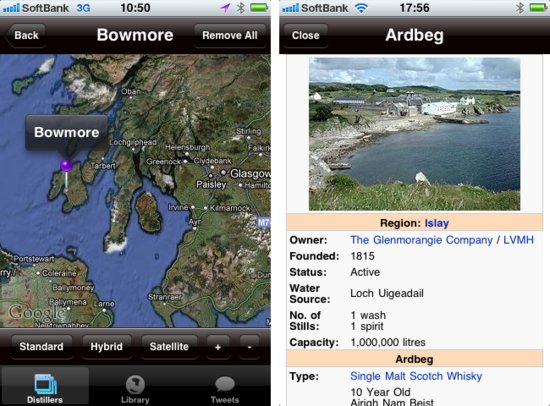
Task: Switch map to Standard view
Action: [41, 347]
